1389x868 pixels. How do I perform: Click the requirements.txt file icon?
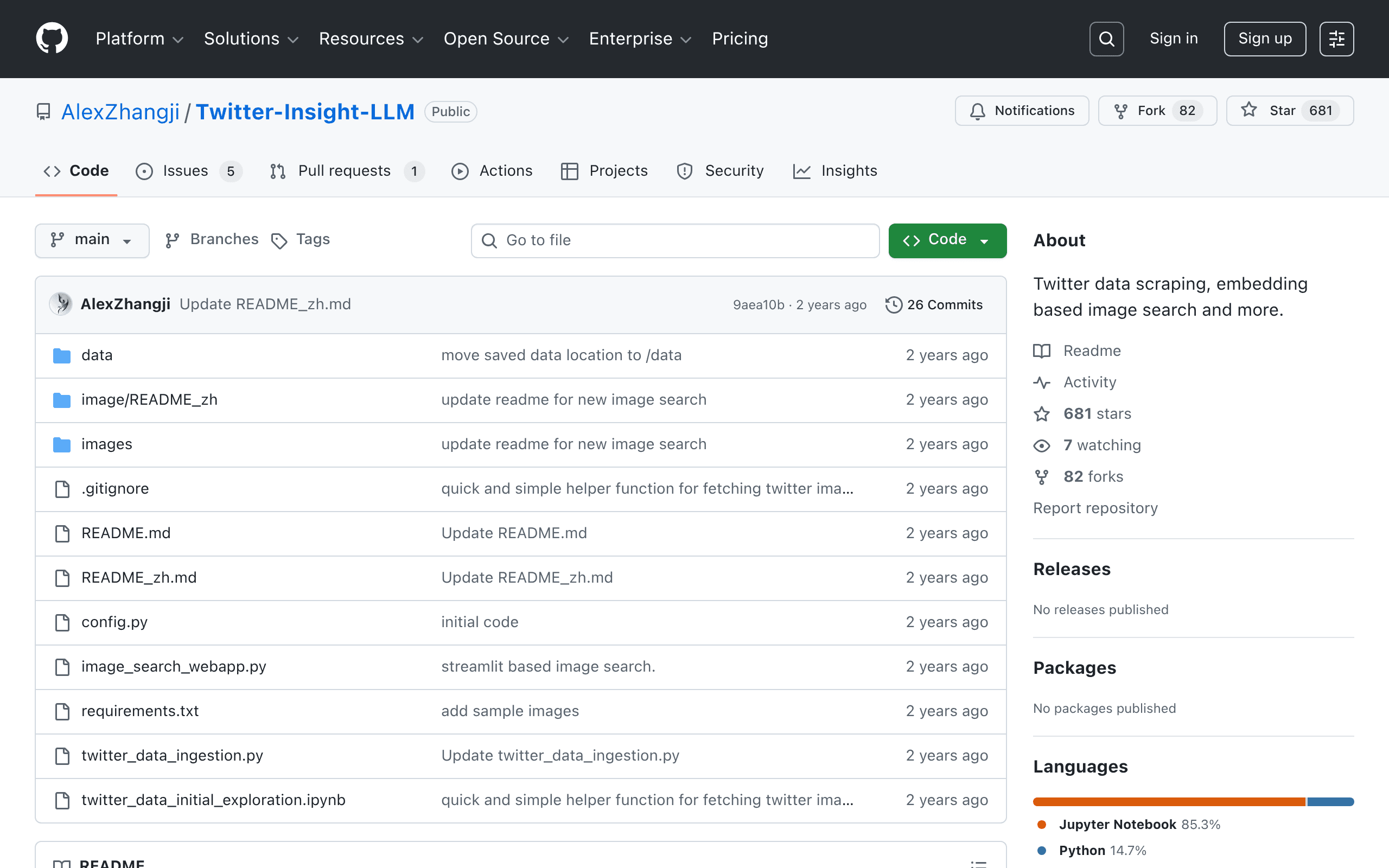62,711
